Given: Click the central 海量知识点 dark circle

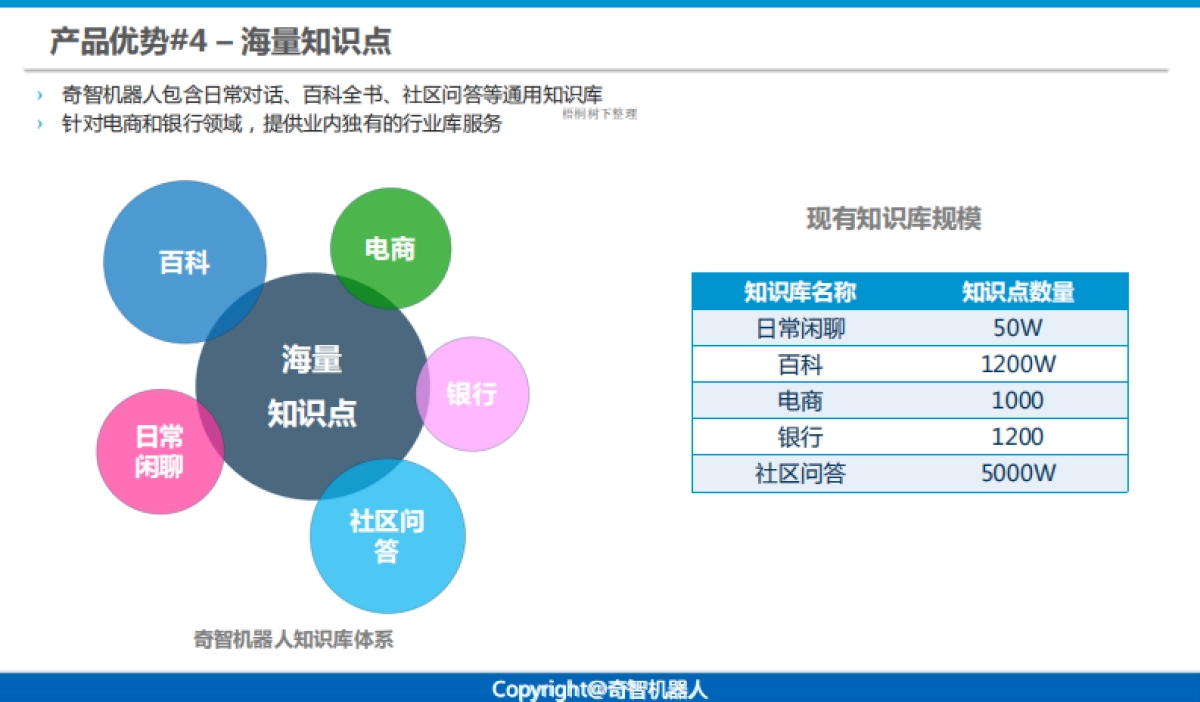Looking at the screenshot, I should 310,385.
